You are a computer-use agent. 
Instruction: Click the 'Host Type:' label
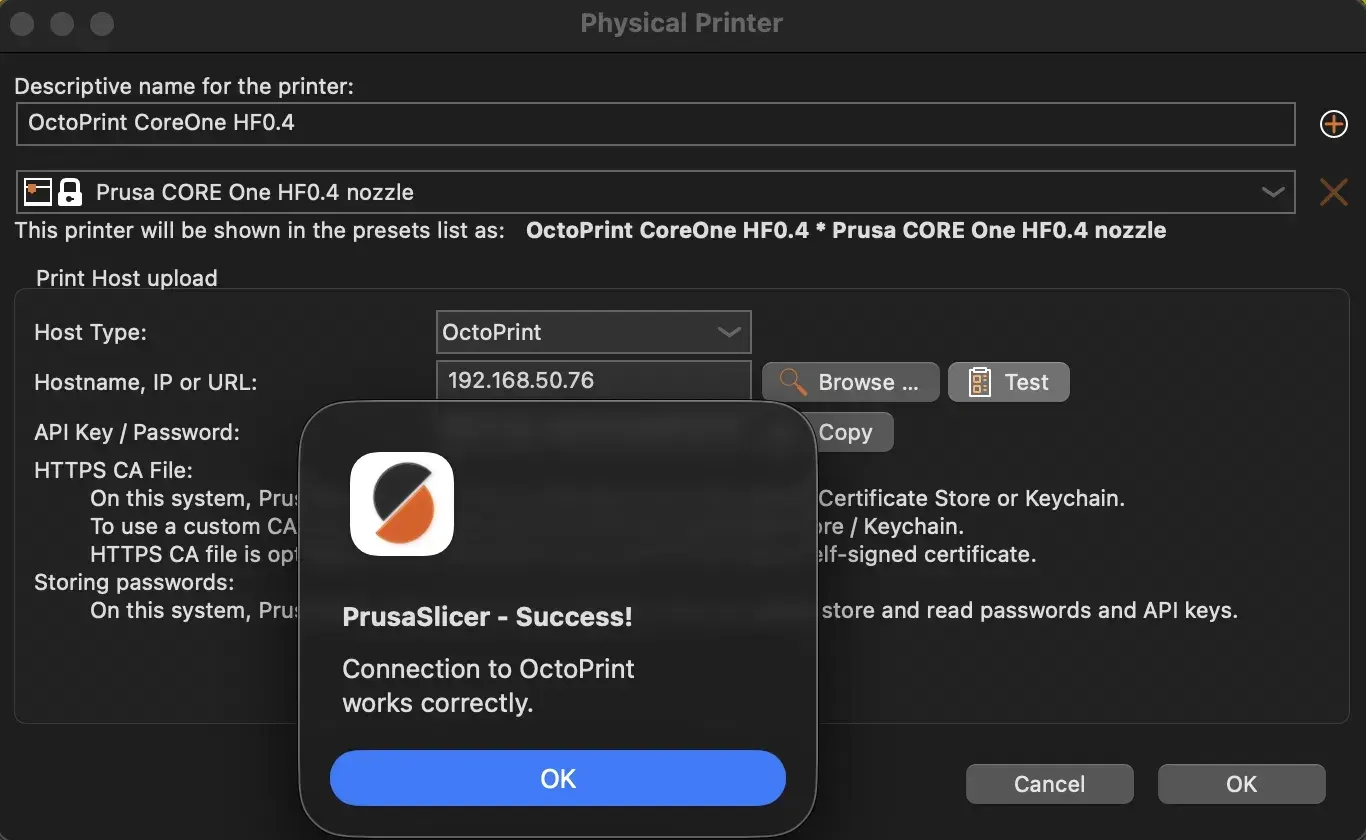pos(91,332)
